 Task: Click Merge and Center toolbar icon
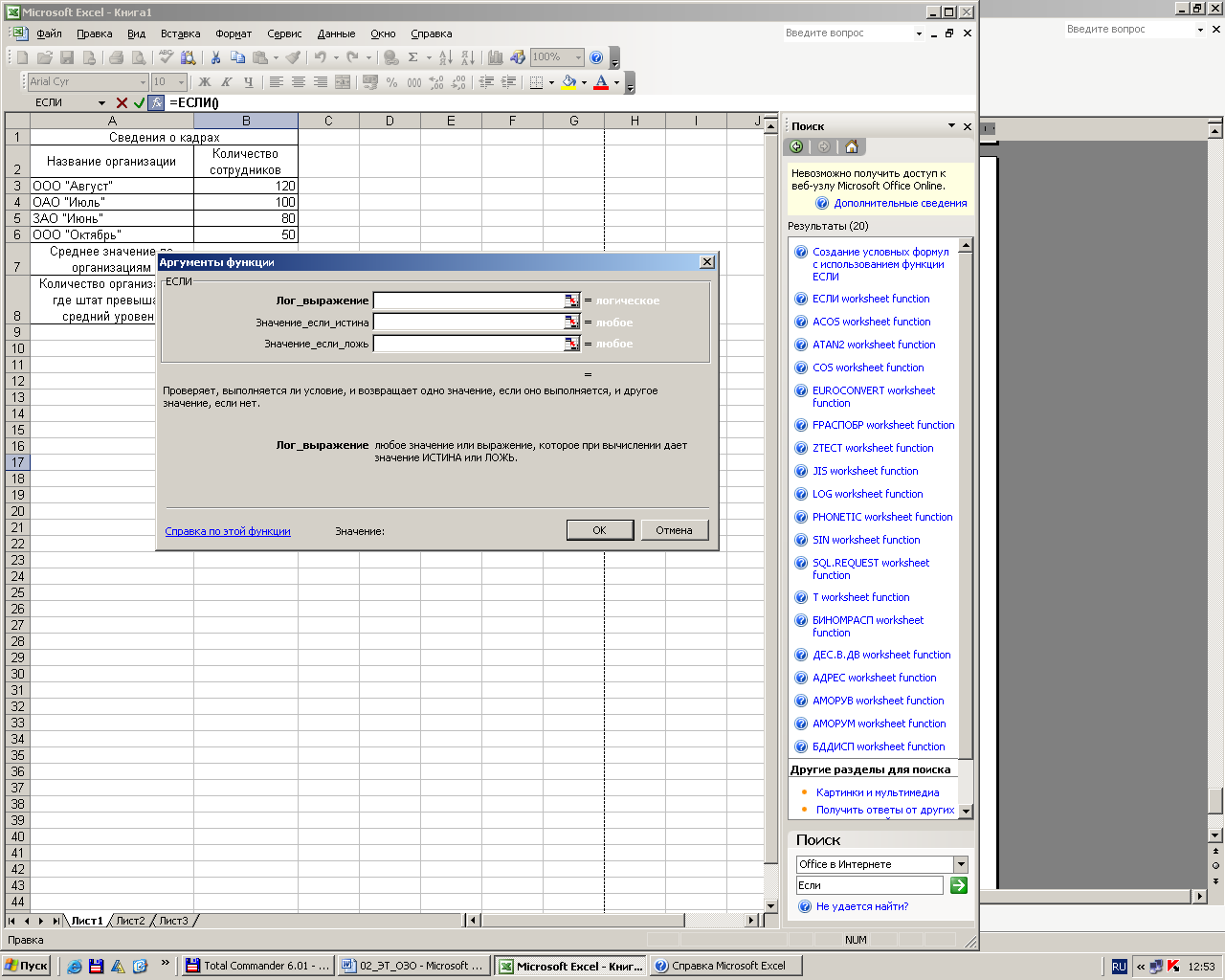pos(343,82)
